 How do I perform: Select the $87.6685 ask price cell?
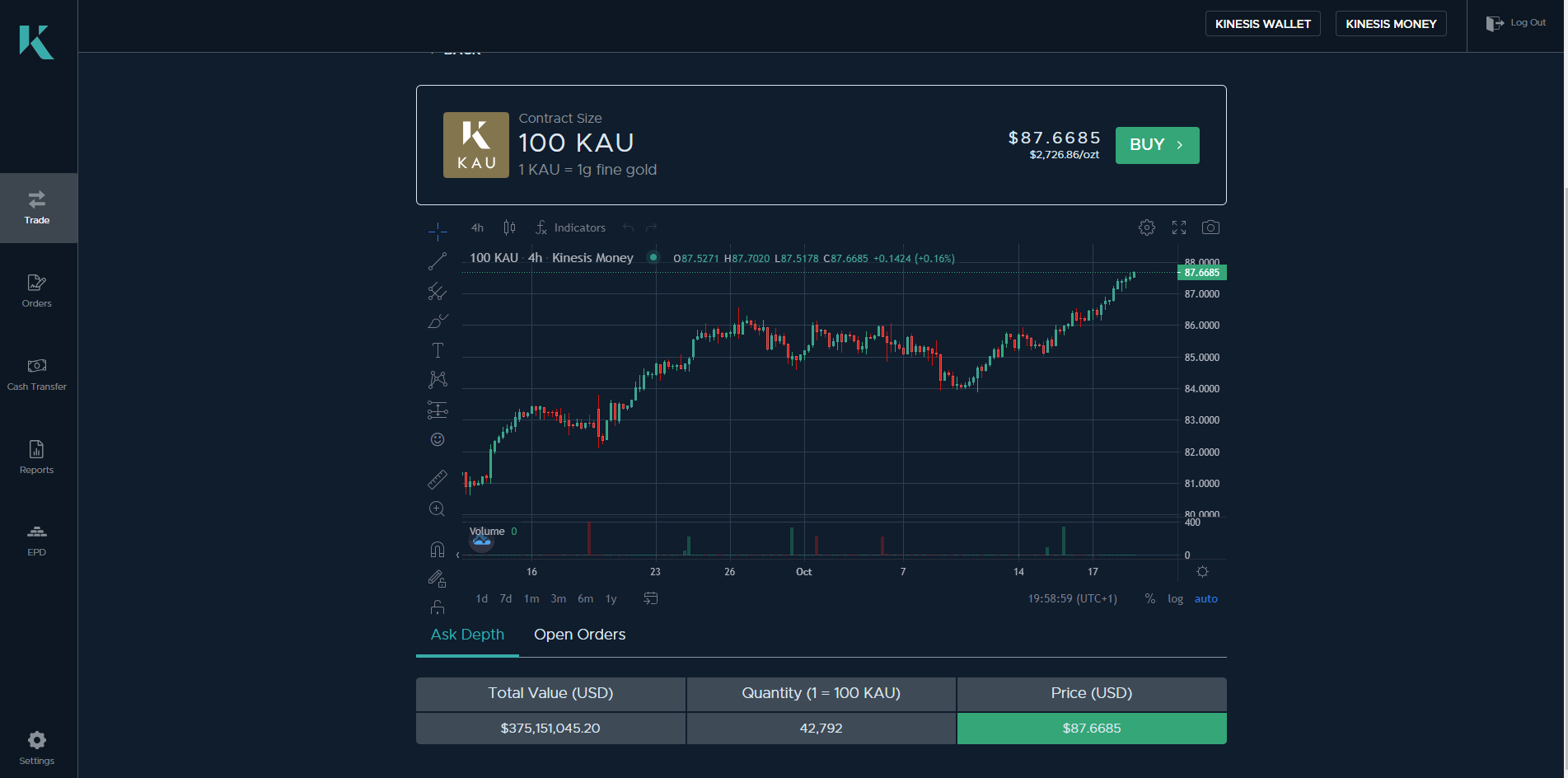tap(1092, 729)
